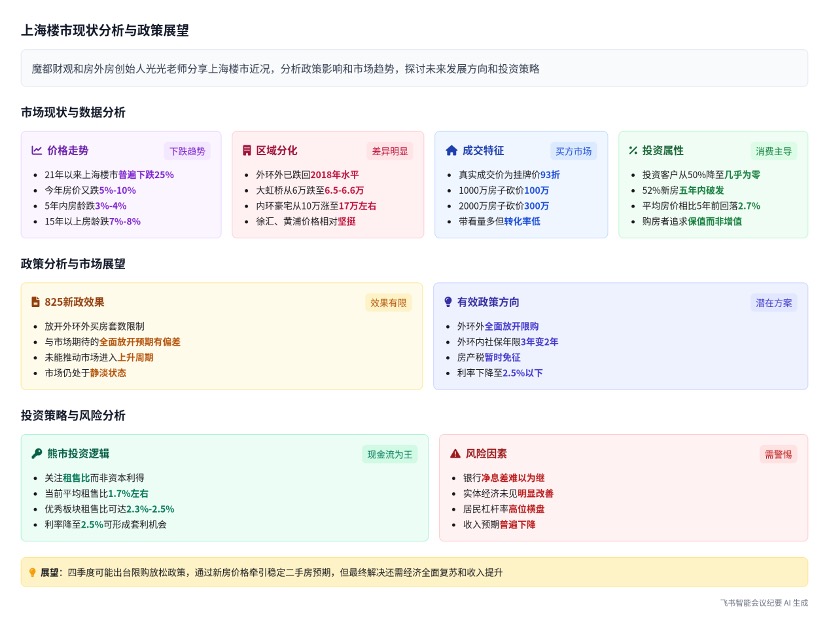Click the chart icon beside 价格走势
The height and width of the screenshot is (618, 830).
click(x=37, y=151)
